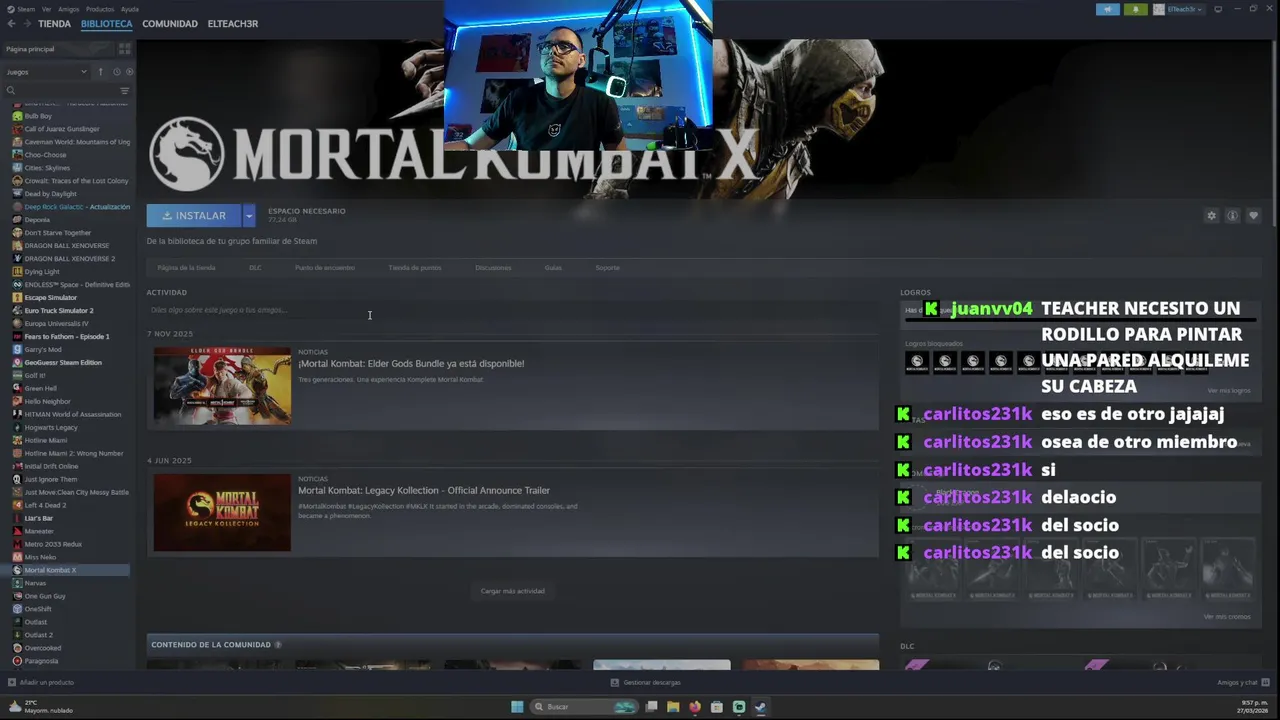Open the Ayuda menu
The width and height of the screenshot is (1280, 720).
tap(129, 9)
